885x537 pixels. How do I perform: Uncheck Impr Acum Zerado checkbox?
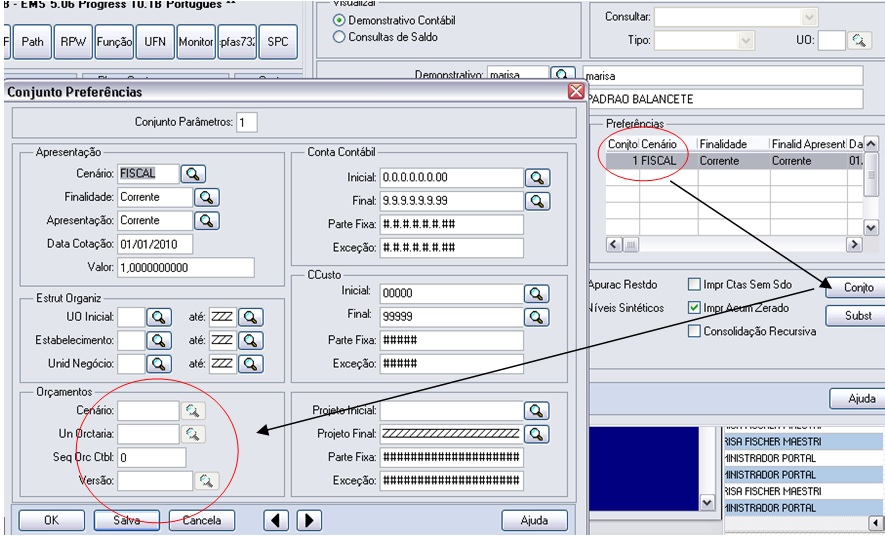(x=694, y=308)
